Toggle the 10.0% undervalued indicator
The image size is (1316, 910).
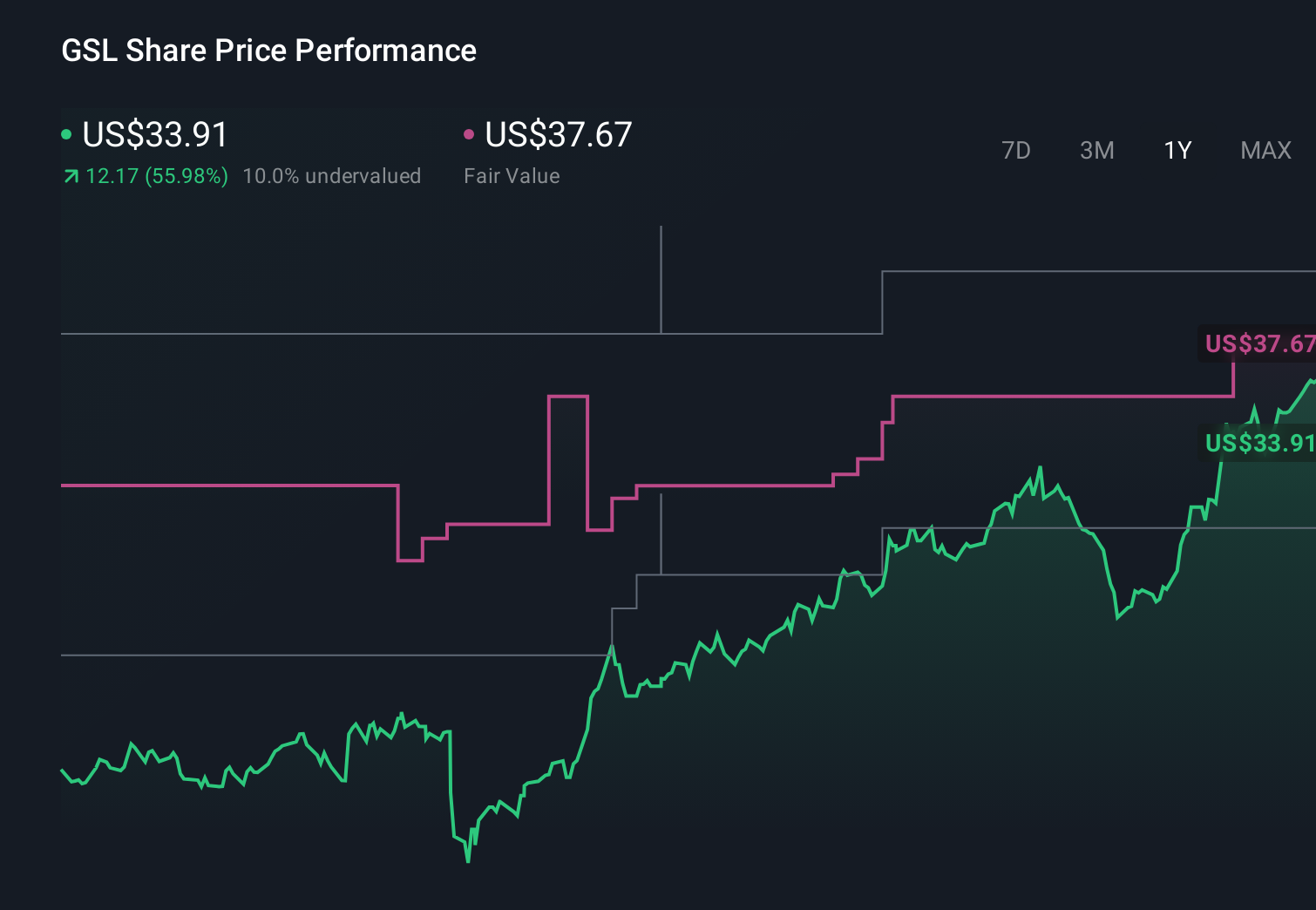[333, 175]
